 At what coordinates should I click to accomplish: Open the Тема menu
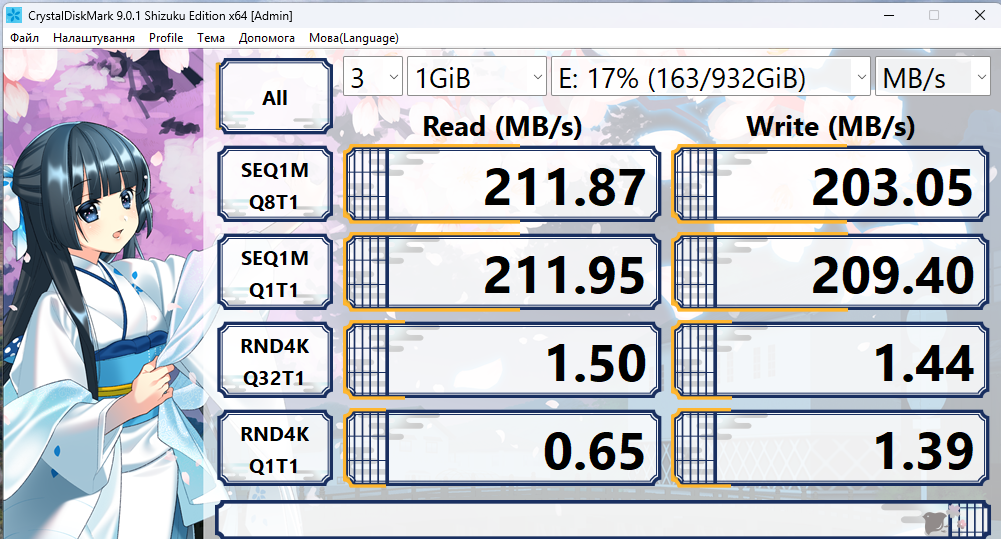click(211, 38)
